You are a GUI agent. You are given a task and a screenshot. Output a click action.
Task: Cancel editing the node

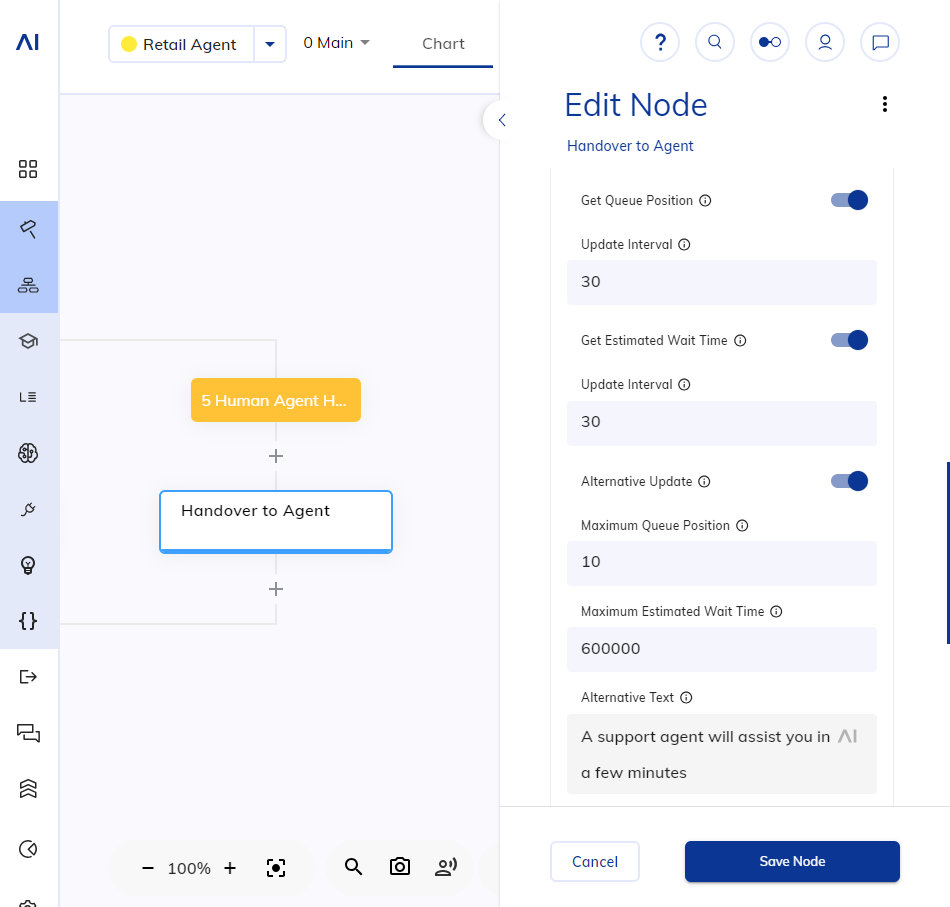[594, 862]
